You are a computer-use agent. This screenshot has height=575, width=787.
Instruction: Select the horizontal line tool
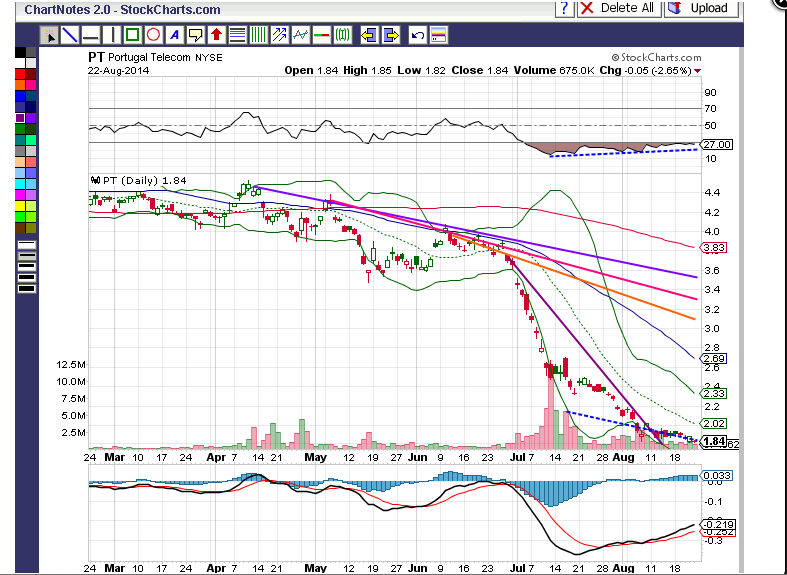click(x=90, y=35)
